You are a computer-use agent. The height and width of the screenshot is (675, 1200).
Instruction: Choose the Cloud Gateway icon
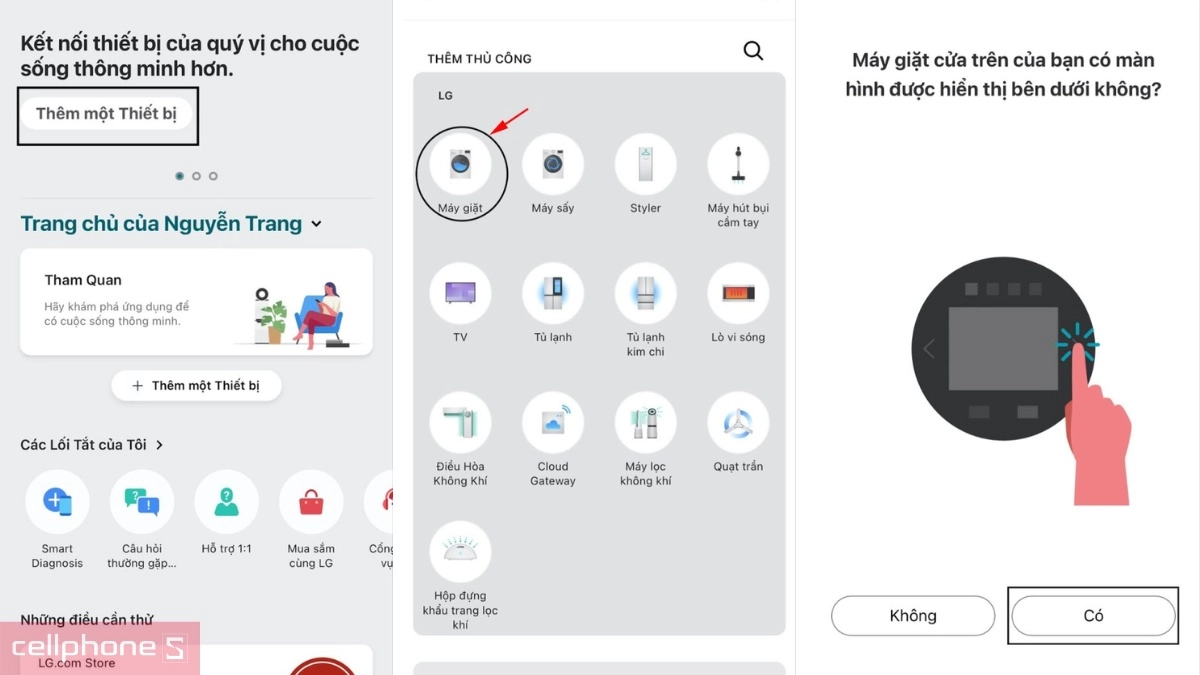(x=553, y=423)
